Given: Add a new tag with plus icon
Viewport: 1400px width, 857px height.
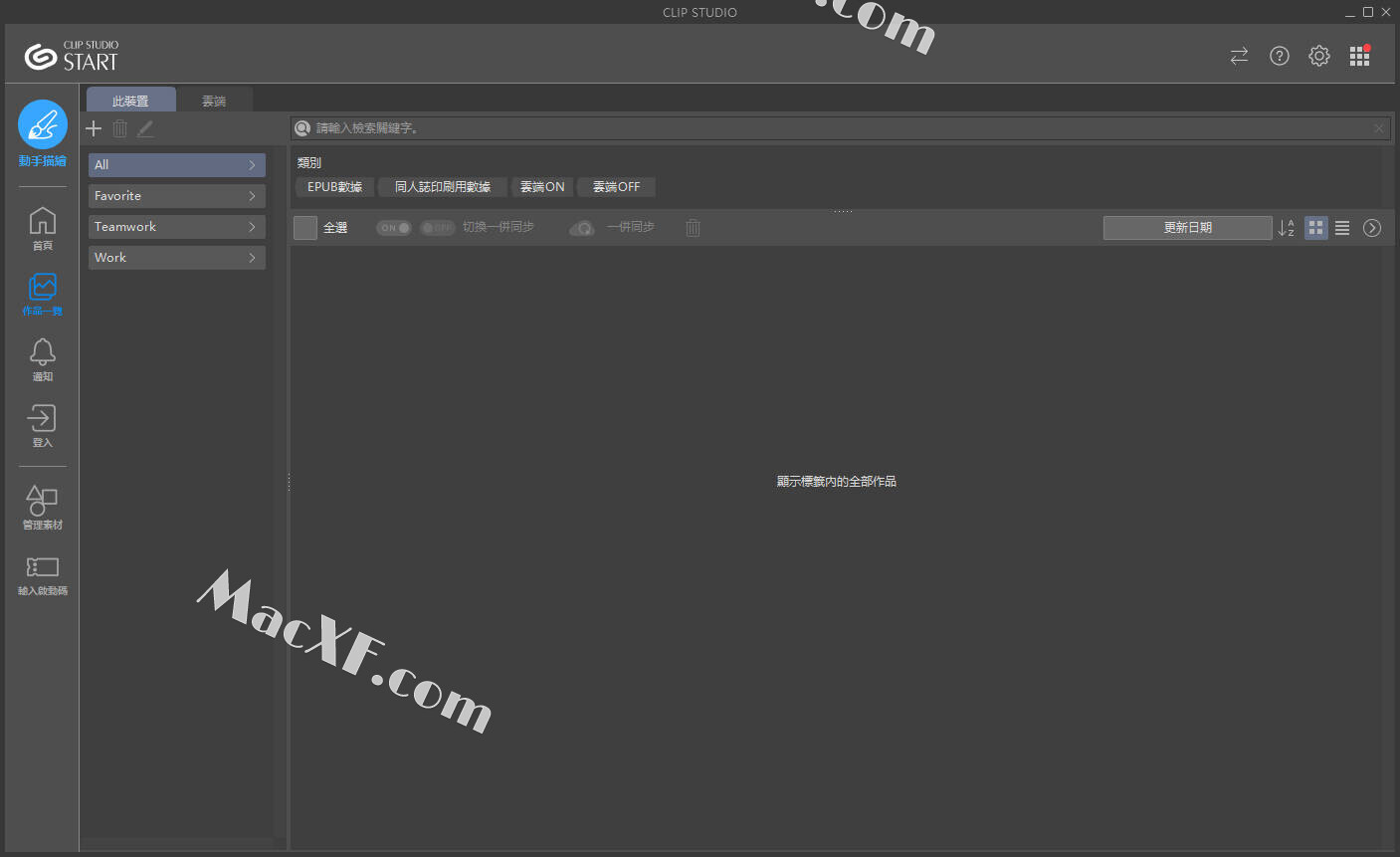Looking at the screenshot, I should [x=94, y=128].
